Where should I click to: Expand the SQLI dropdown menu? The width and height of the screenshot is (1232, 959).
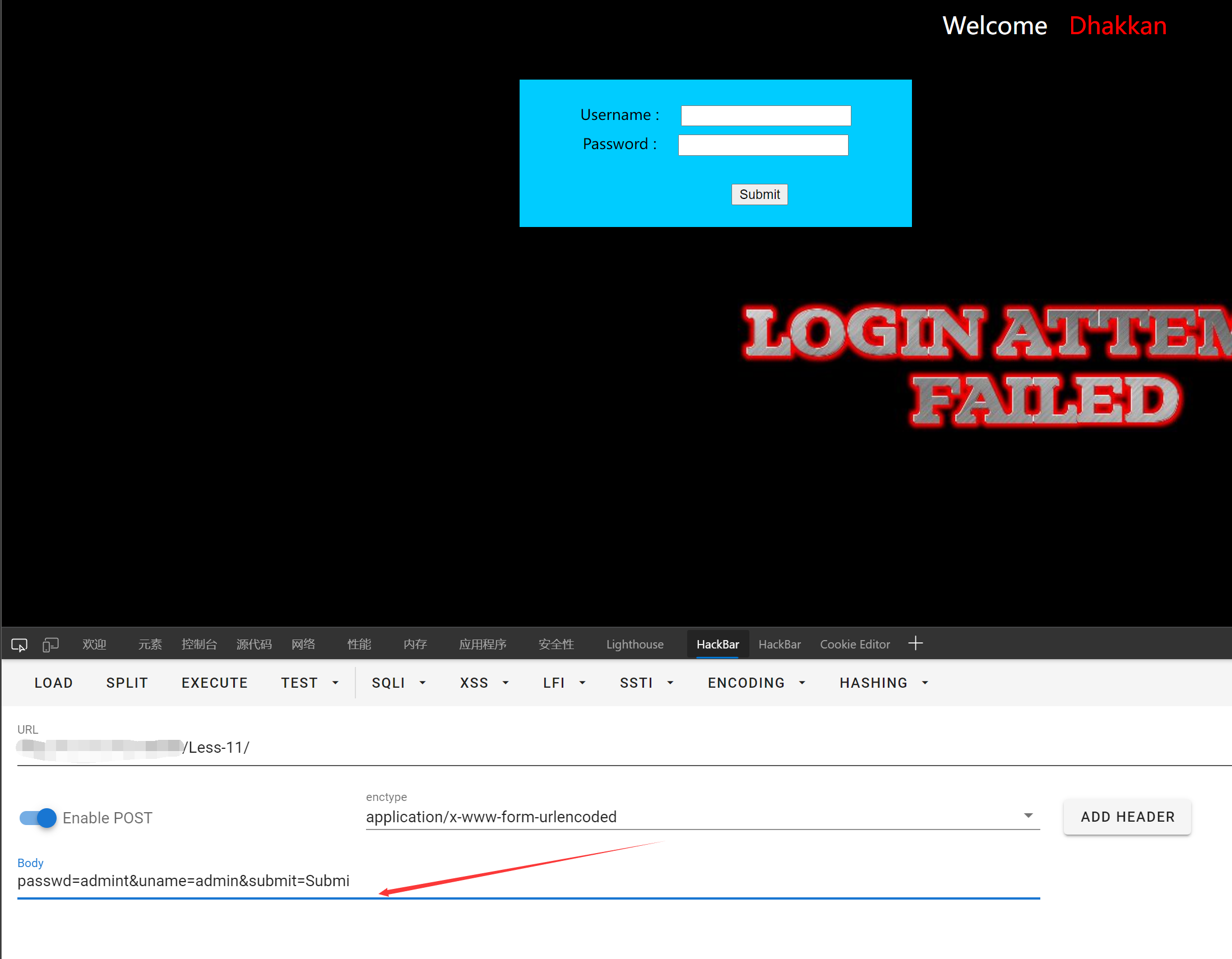[x=399, y=683]
